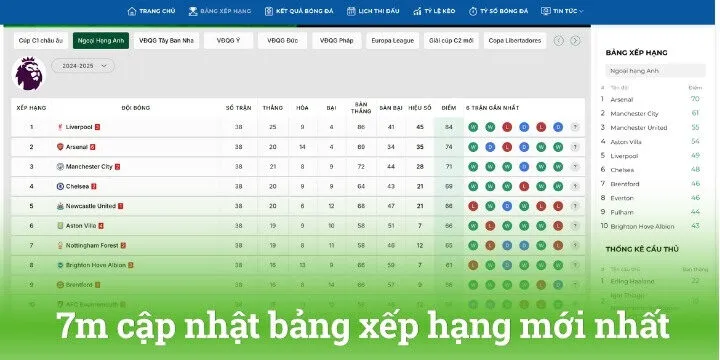The height and width of the screenshot is (360, 720).
Task: Click the calendar icon beside Lịch thi đấu
Action: click(351, 11)
